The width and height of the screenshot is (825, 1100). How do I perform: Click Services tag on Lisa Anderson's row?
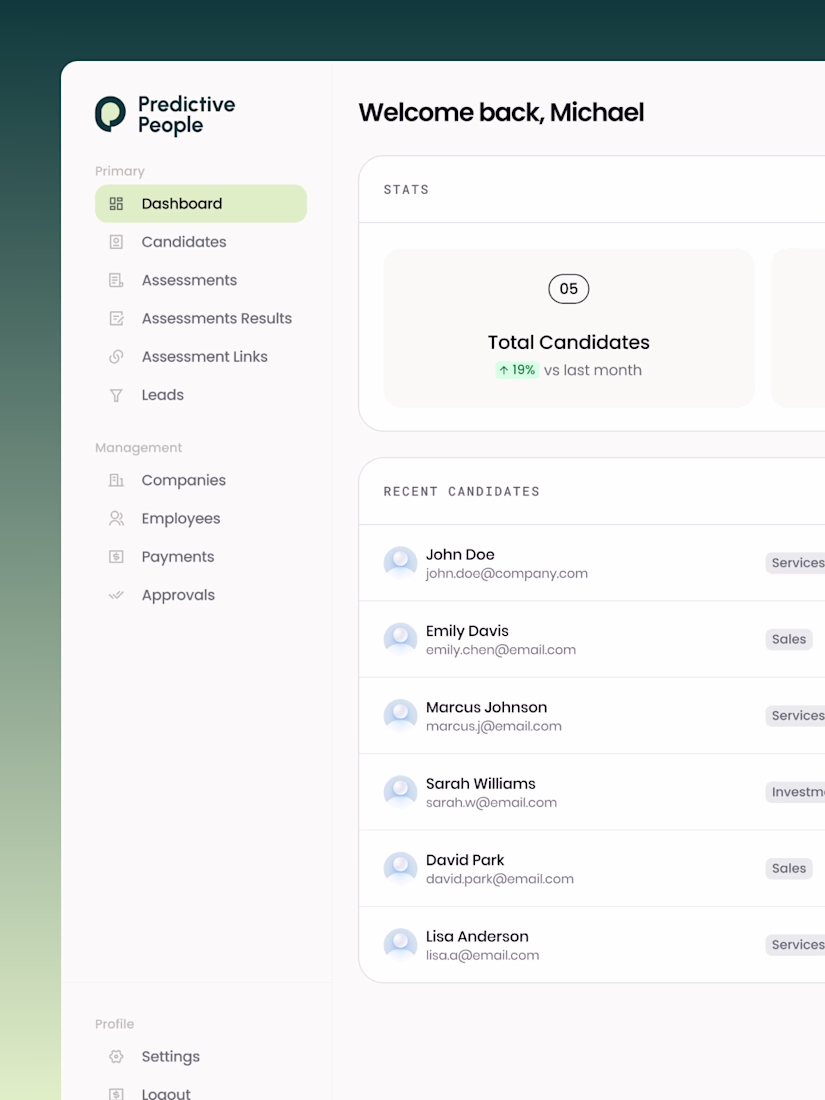[x=796, y=945]
